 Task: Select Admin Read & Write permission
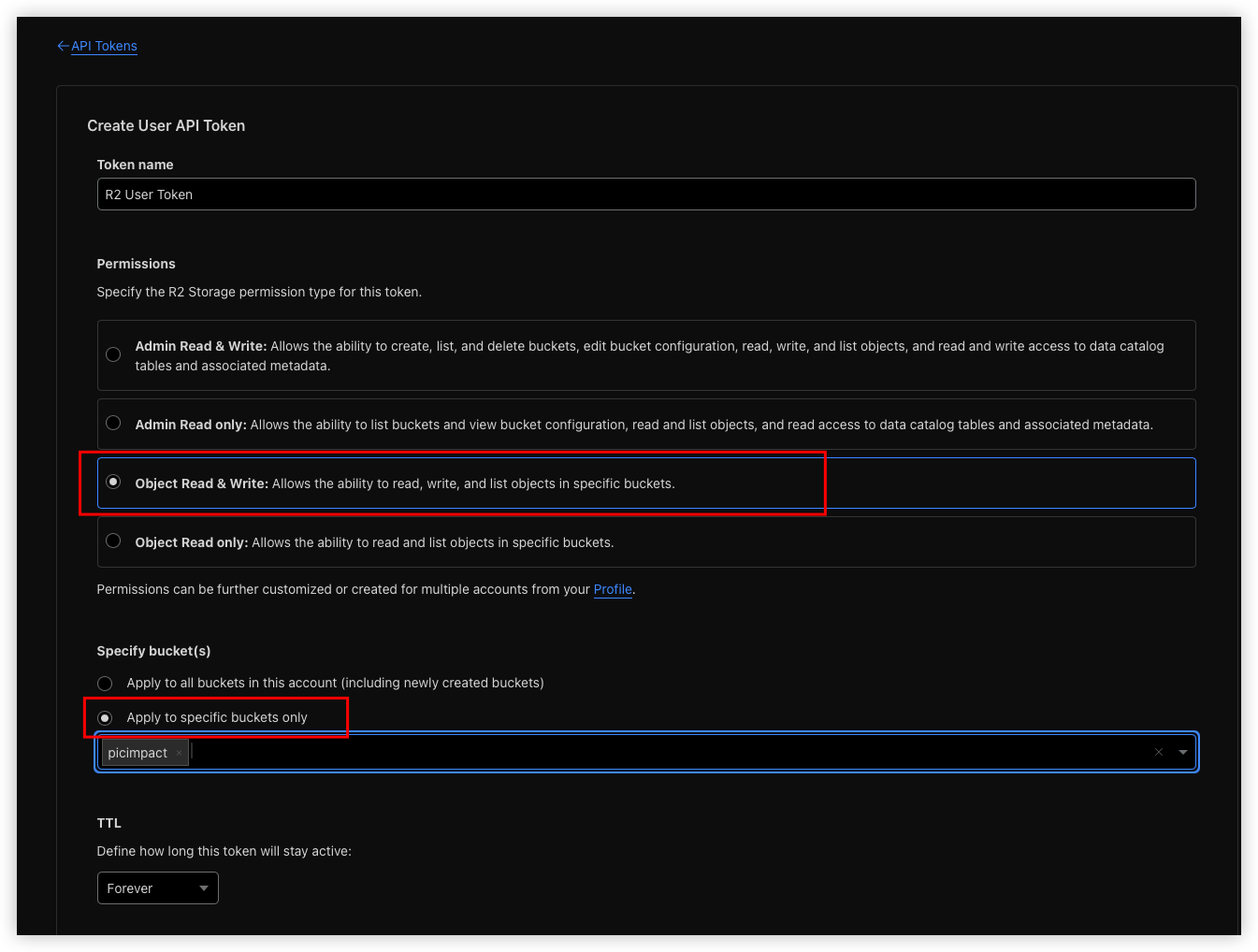pyautogui.click(x=113, y=354)
